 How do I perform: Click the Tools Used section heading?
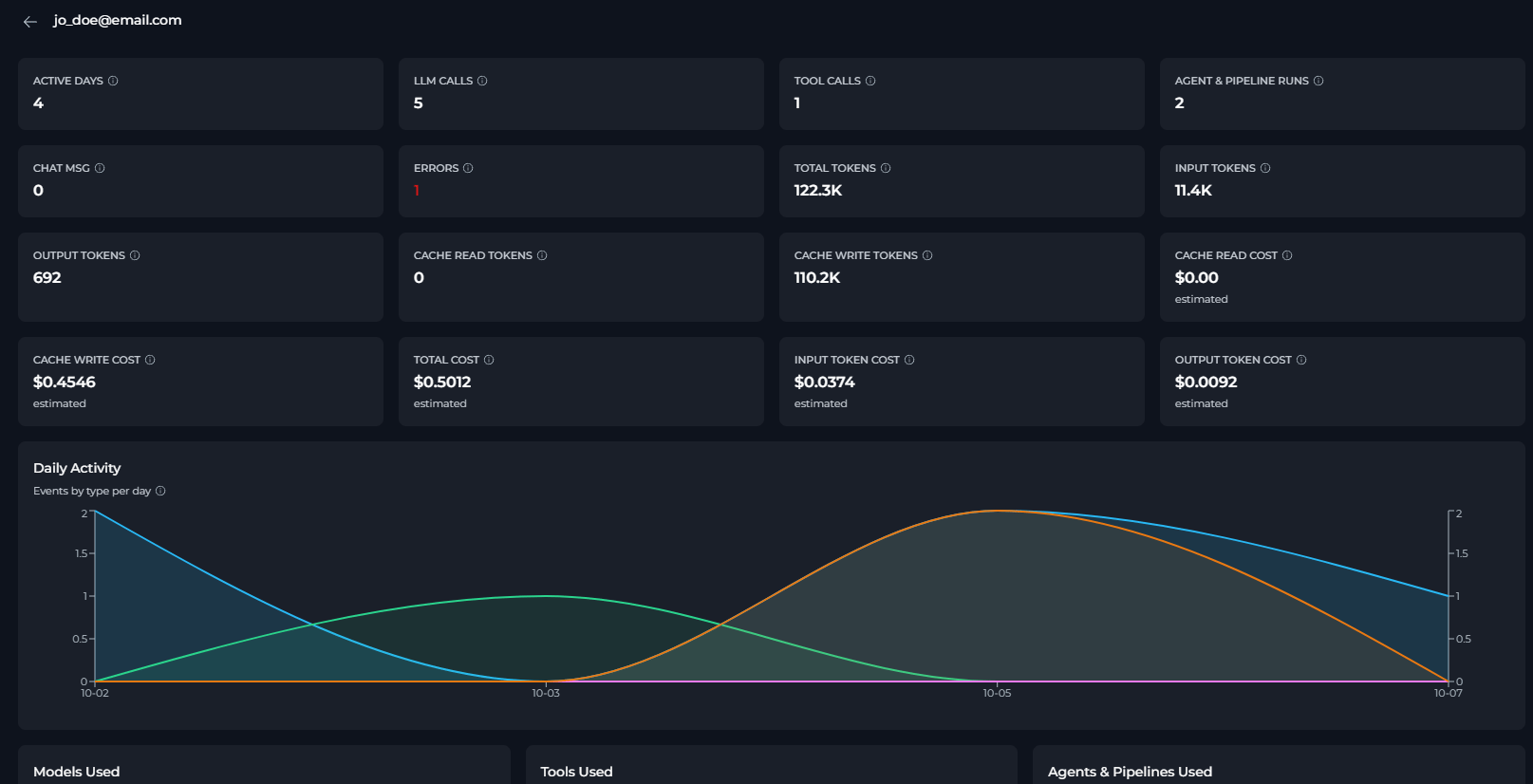[577, 772]
